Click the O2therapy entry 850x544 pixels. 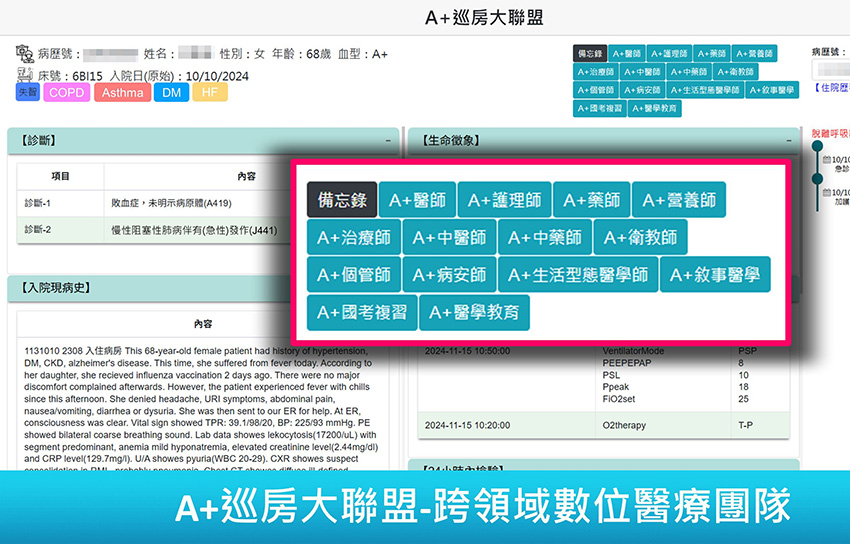[x=624, y=425]
